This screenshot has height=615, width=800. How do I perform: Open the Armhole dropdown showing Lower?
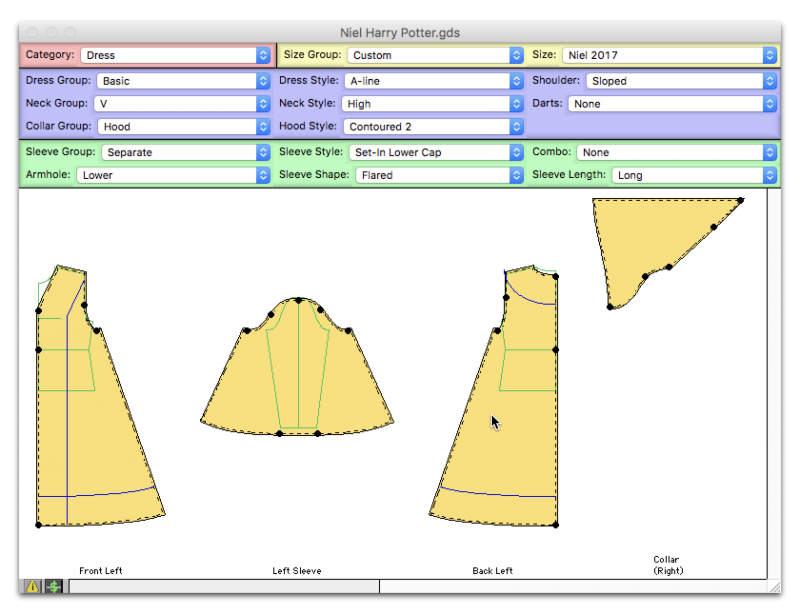[173, 175]
